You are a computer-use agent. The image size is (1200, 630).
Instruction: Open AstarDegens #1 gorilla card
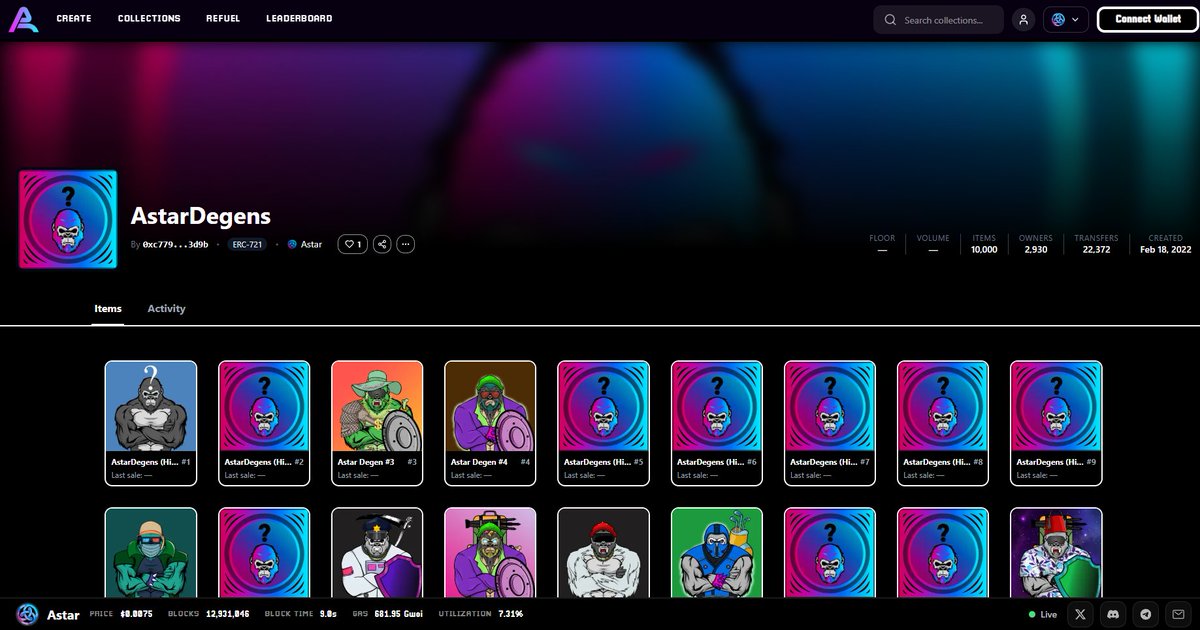pos(151,423)
